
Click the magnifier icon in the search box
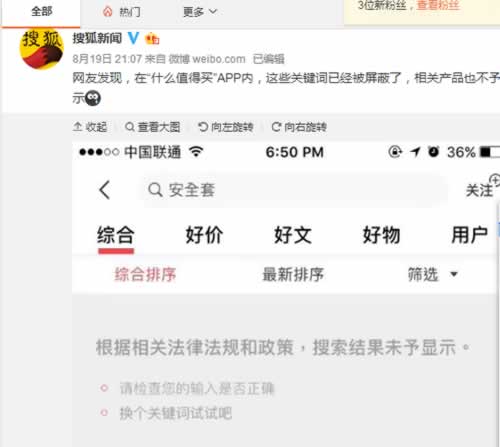pyautogui.click(x=155, y=190)
